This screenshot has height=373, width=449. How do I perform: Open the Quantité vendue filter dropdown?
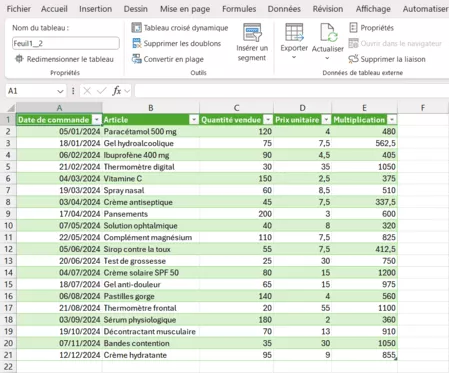[x=268, y=120]
